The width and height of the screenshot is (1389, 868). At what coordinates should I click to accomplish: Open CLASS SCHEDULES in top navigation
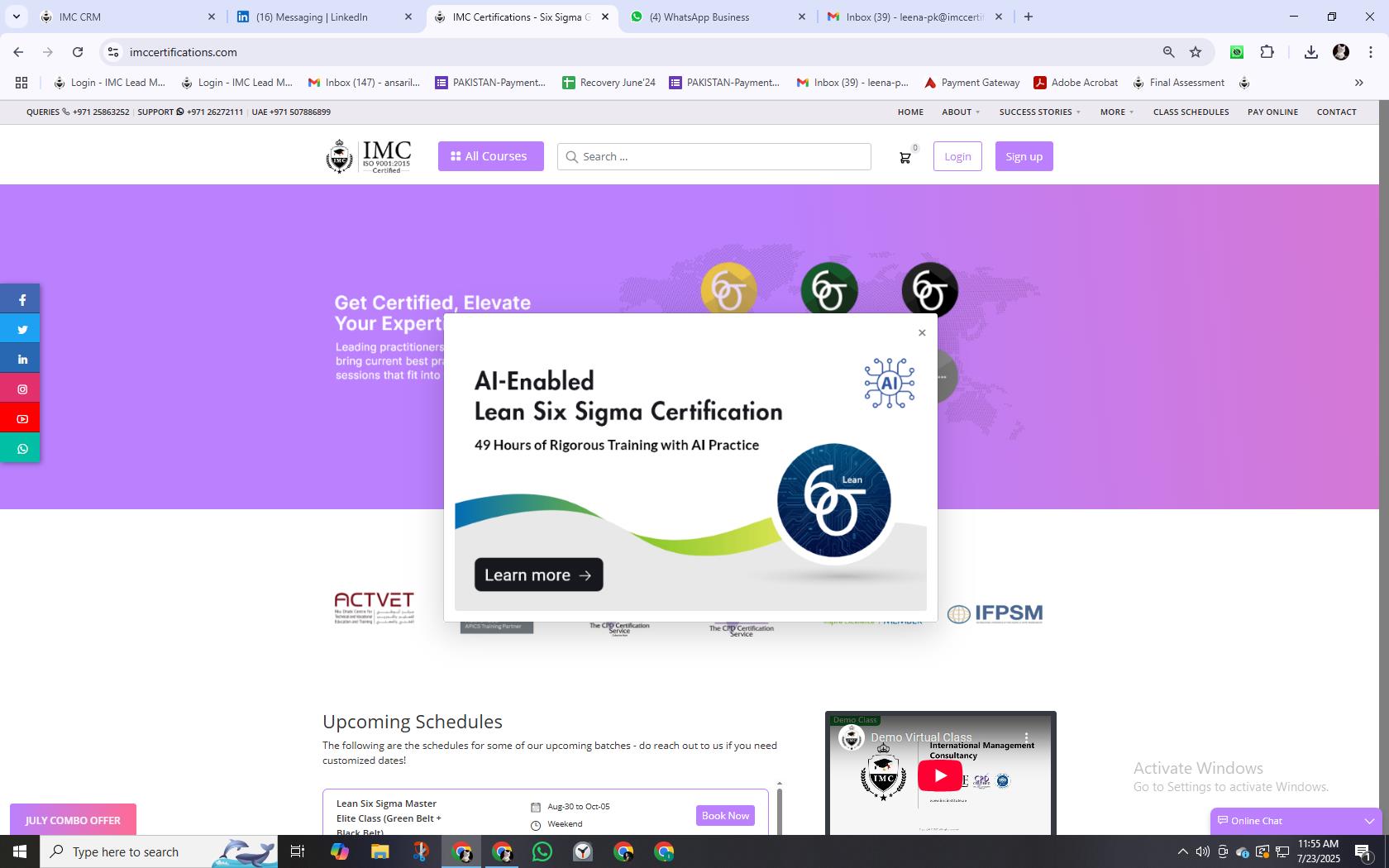1191,112
